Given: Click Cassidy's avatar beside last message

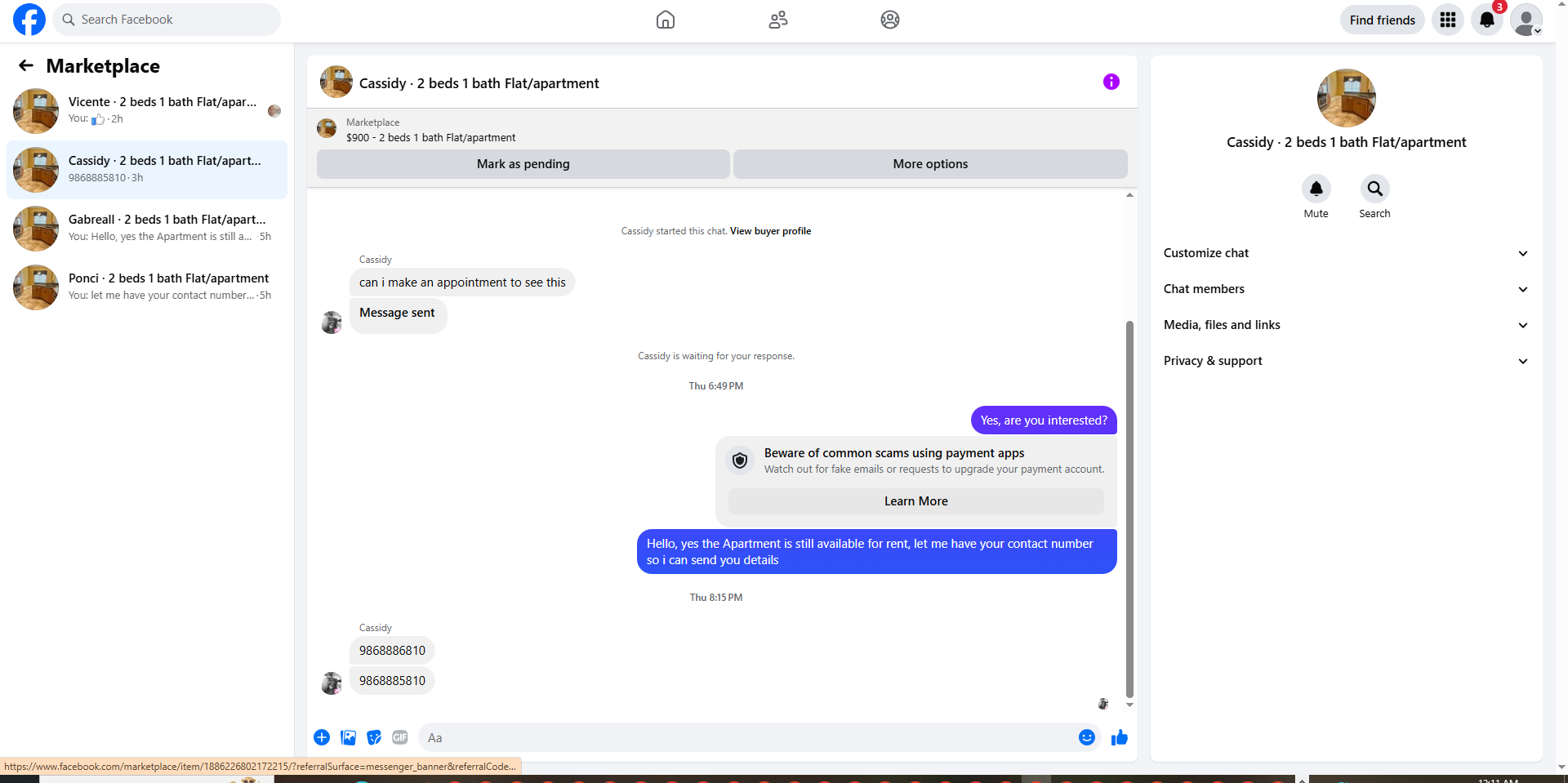Looking at the screenshot, I should tap(332, 683).
